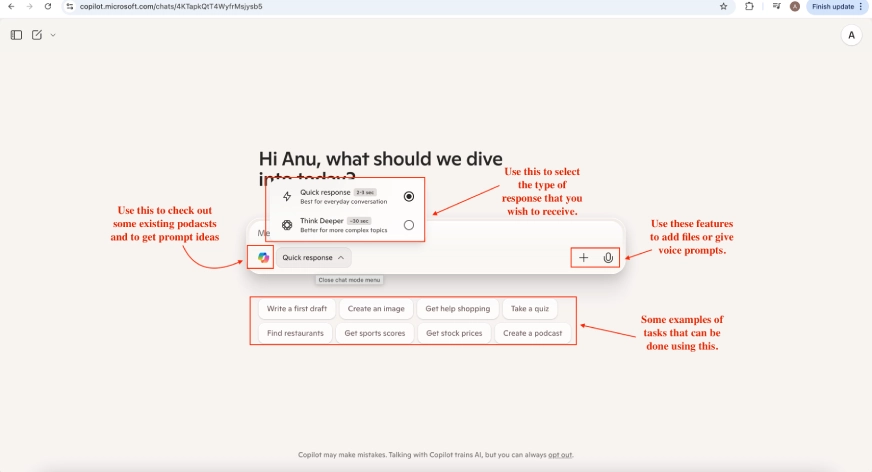Open site info icon in address bar
Image resolution: width=872 pixels, height=472 pixels.
70,7
